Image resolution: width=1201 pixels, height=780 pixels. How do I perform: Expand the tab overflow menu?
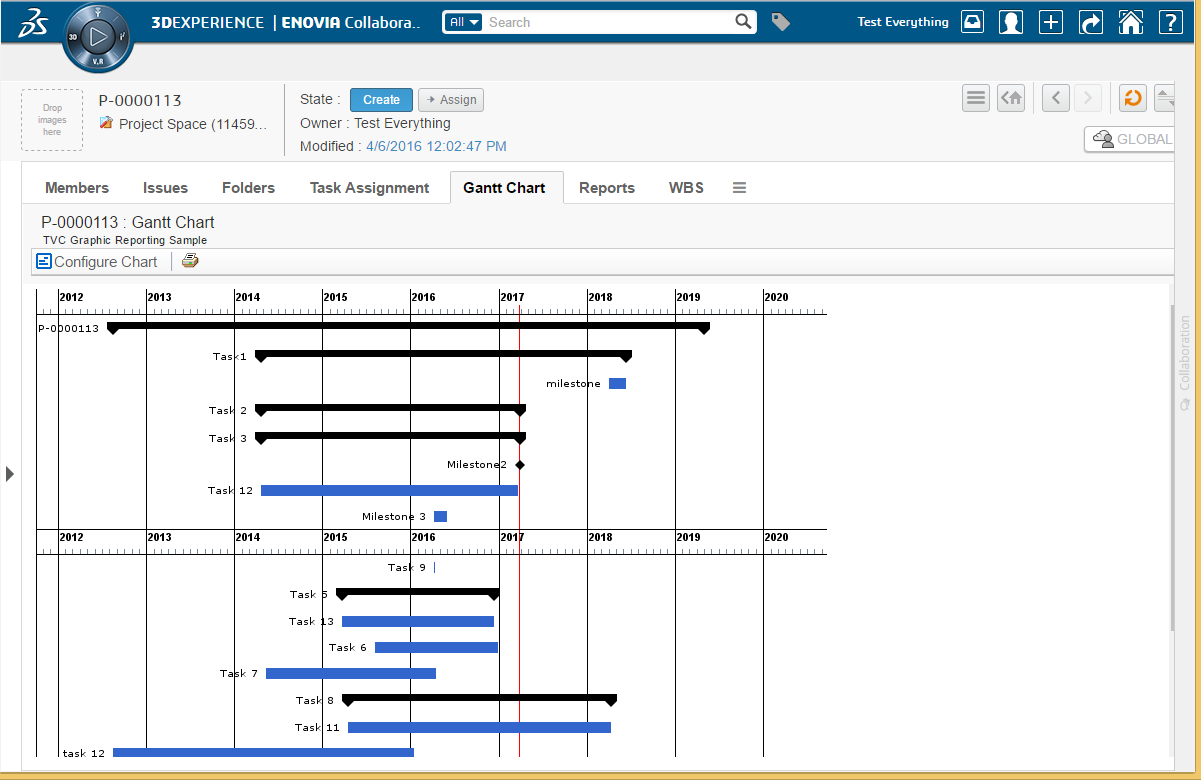739,188
